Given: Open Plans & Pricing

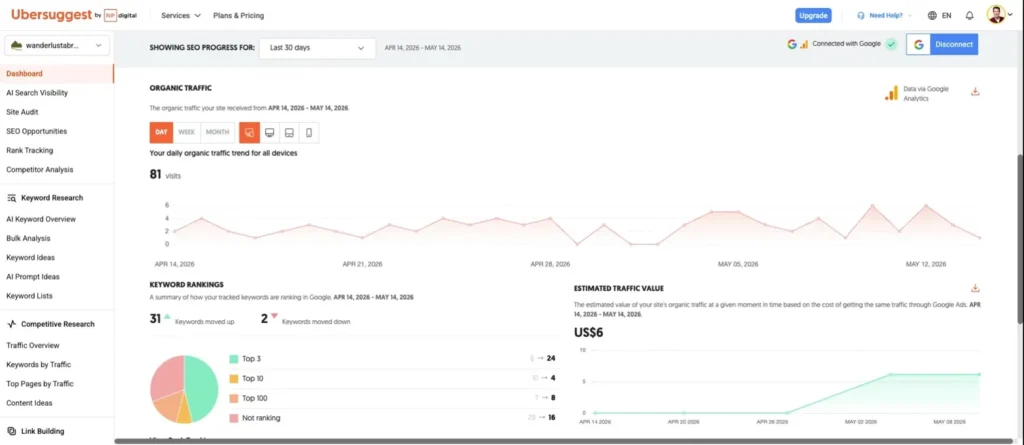Looking at the screenshot, I should coord(238,15).
